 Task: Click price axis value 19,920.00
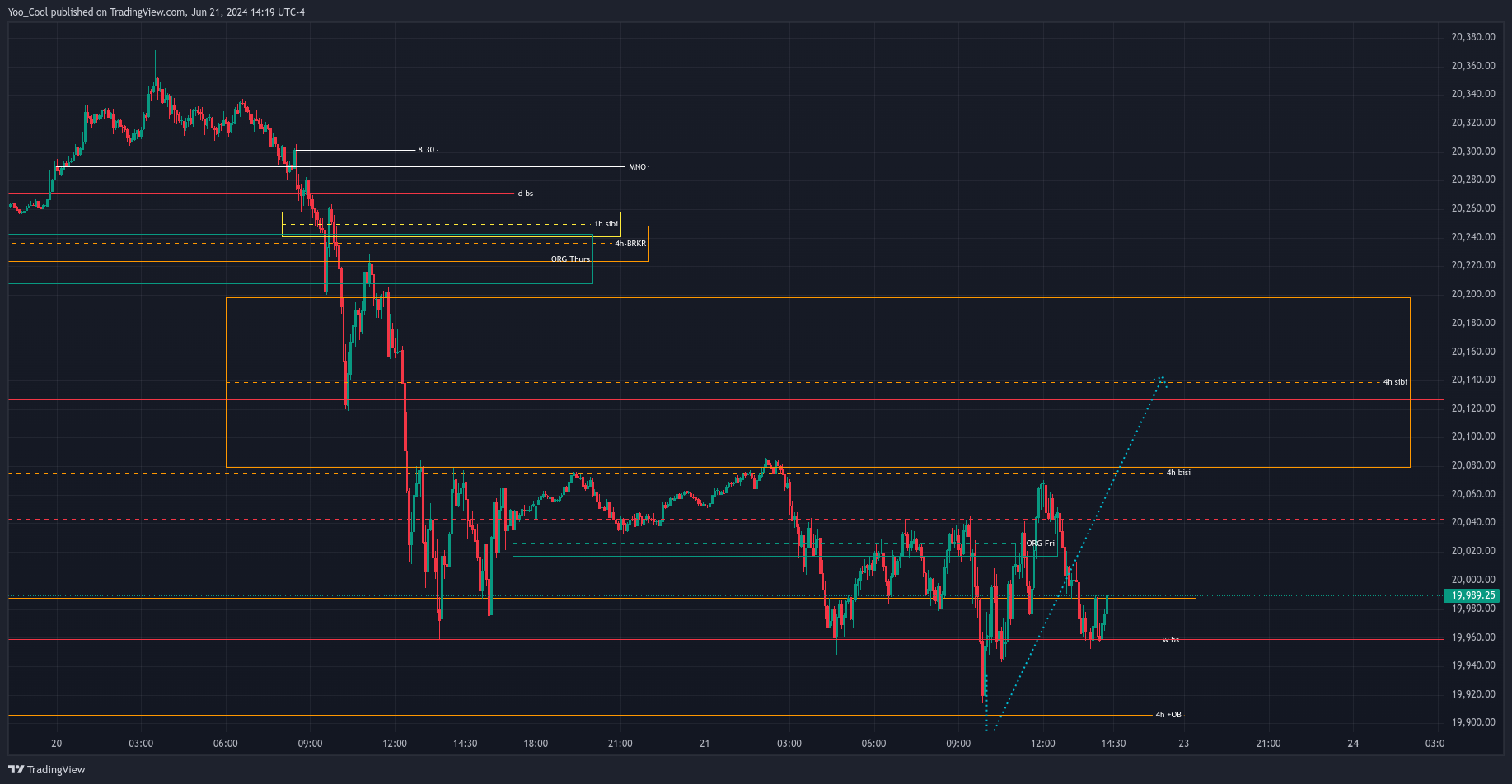click(x=1473, y=694)
